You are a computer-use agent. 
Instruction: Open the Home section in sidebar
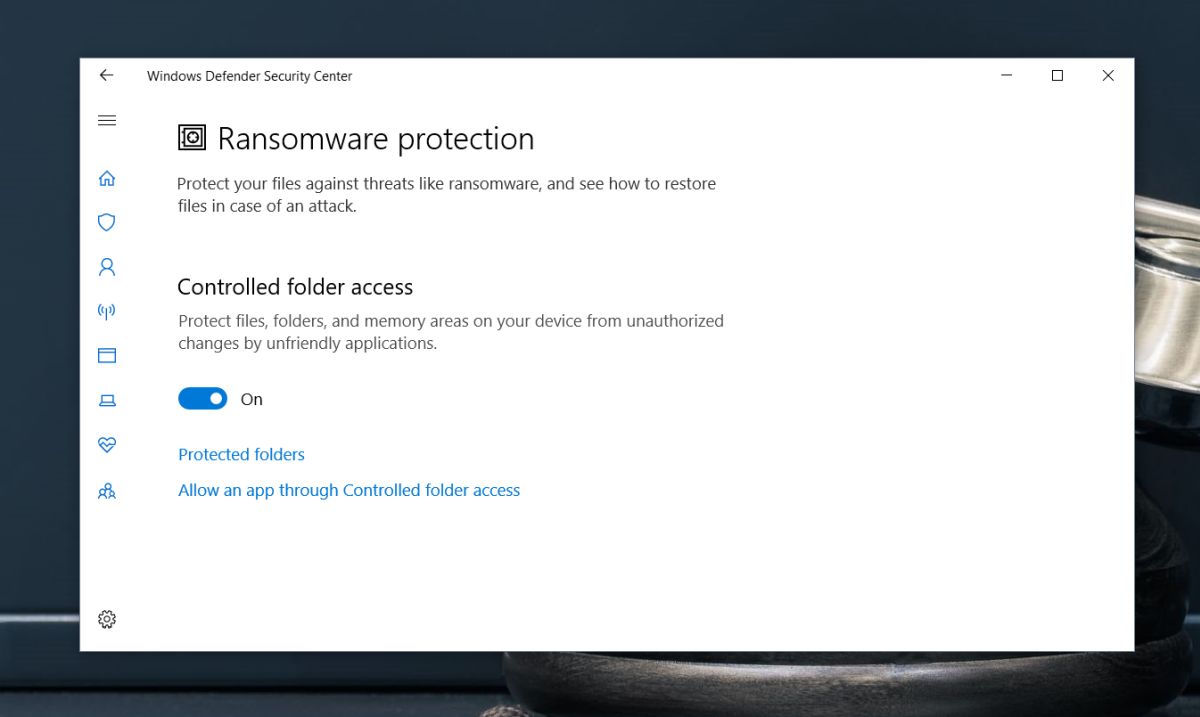click(107, 178)
